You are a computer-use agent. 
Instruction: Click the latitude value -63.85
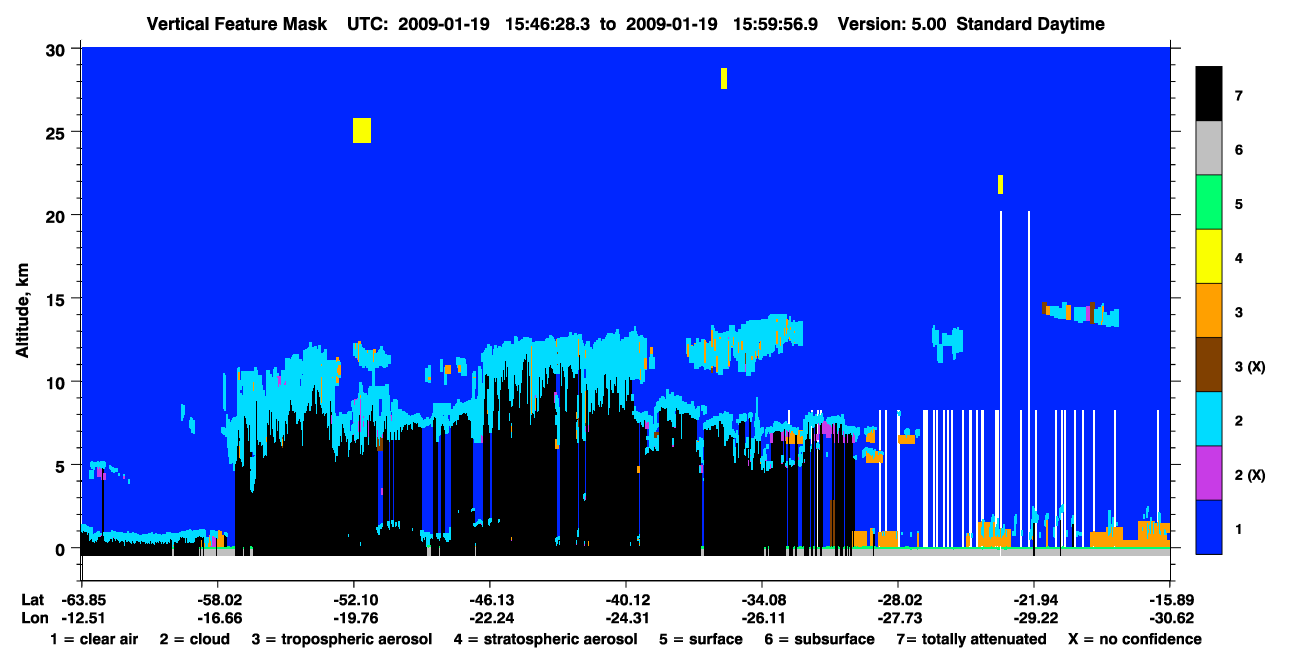click(82, 600)
